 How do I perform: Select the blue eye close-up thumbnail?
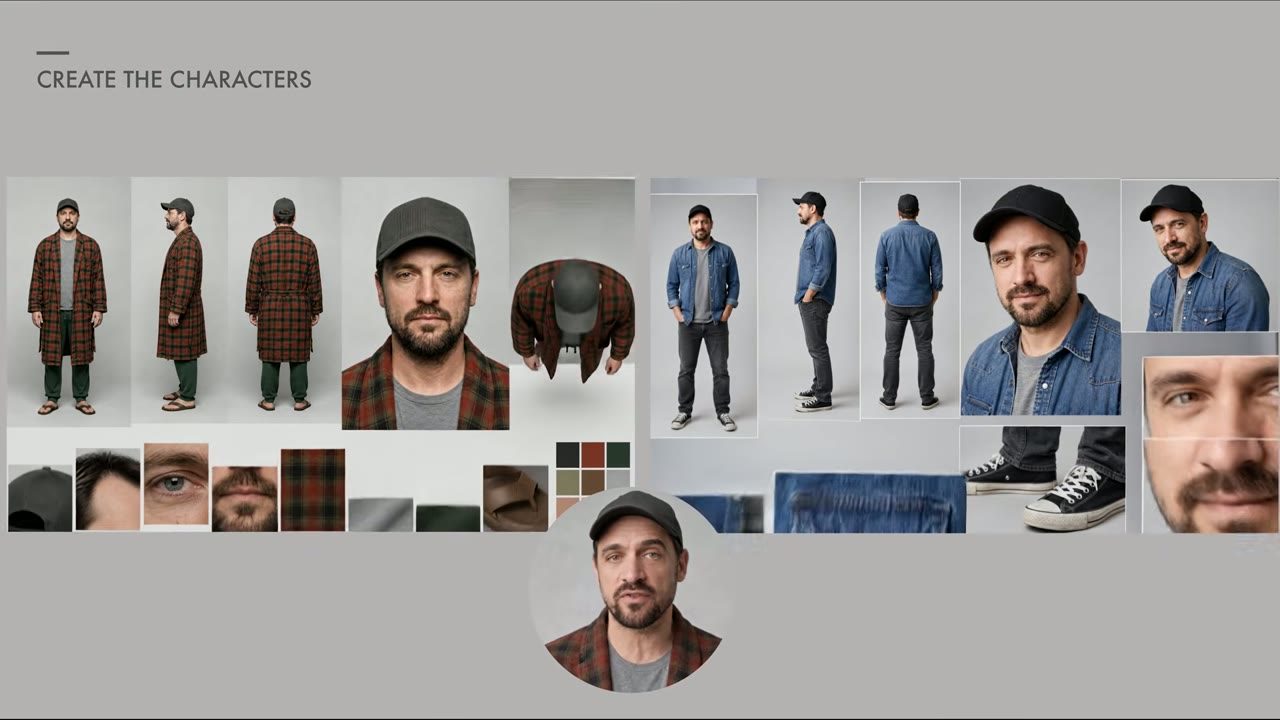(176, 484)
